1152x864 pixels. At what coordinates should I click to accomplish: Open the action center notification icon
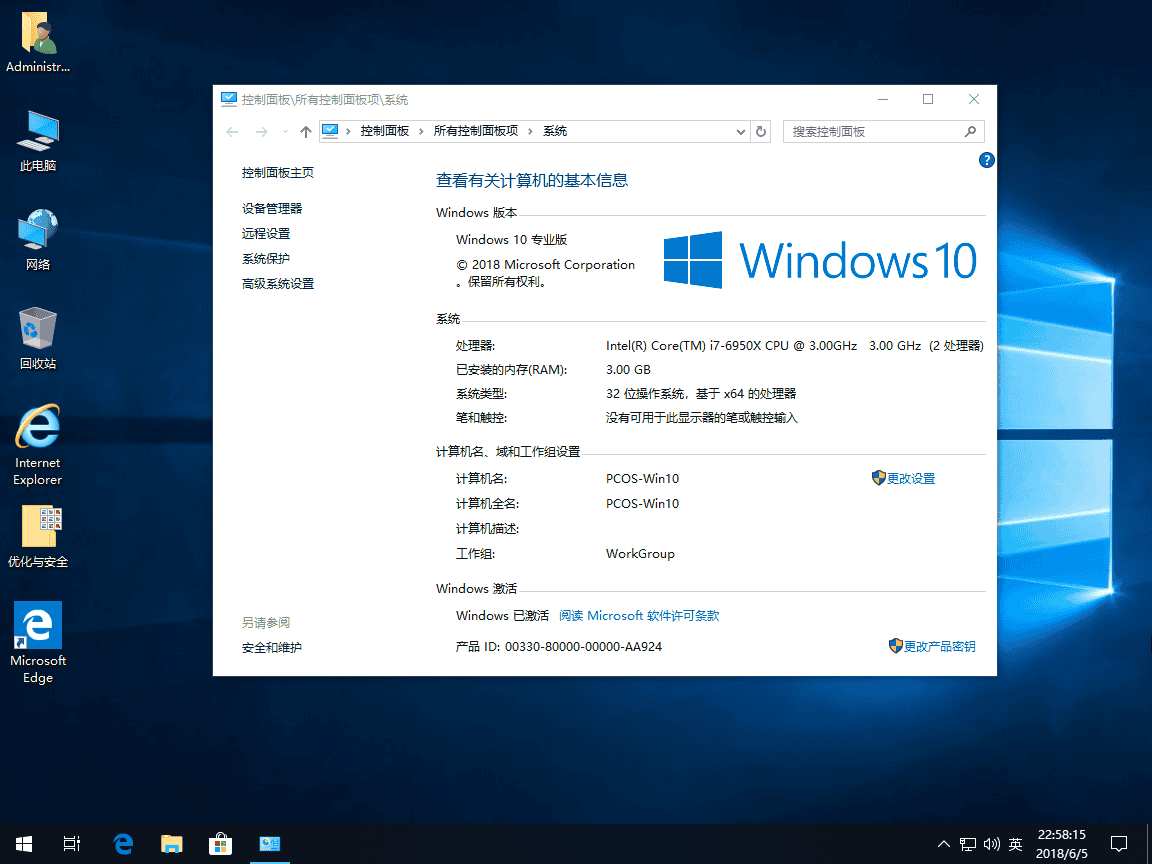tap(1118, 844)
